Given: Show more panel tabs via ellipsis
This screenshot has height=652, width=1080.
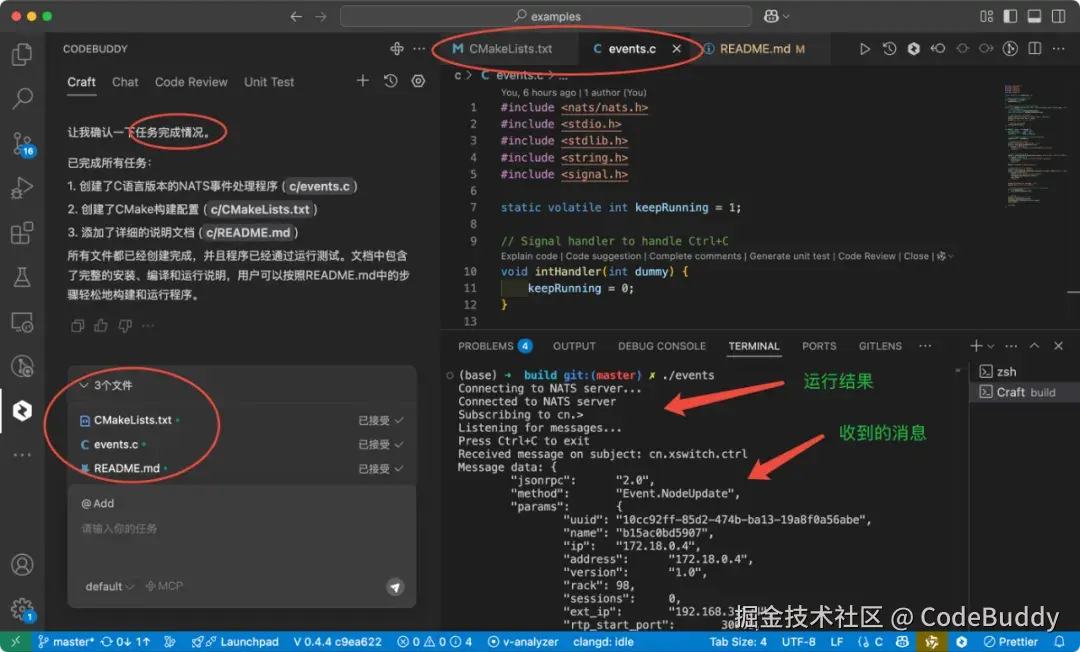Looking at the screenshot, I should tap(925, 346).
